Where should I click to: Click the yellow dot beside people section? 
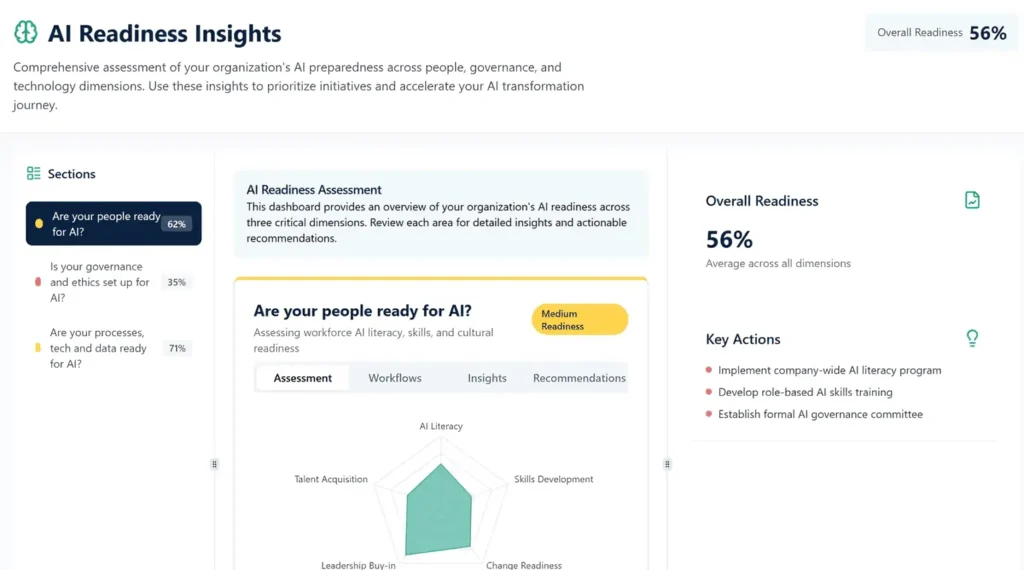point(39,224)
